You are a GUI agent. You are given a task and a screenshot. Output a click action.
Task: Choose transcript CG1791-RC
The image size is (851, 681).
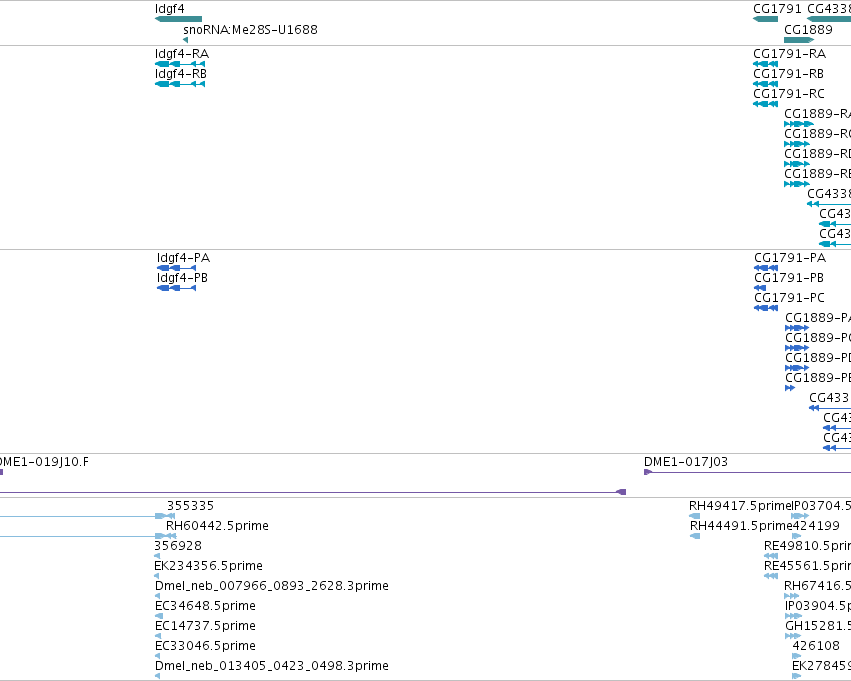(x=765, y=104)
